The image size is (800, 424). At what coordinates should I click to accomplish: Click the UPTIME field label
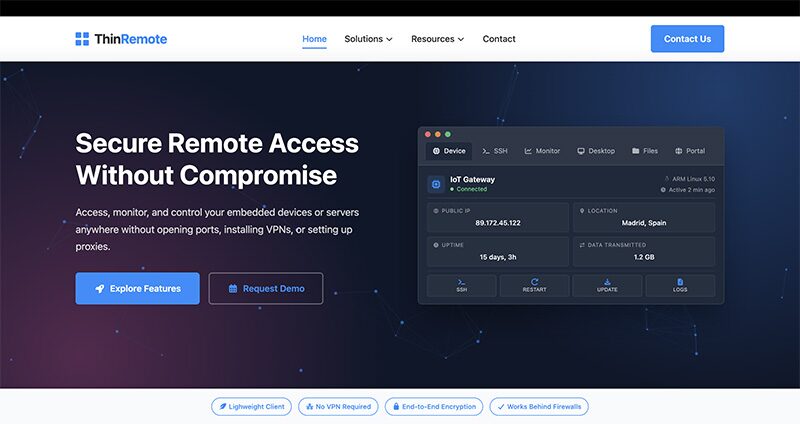pos(453,245)
